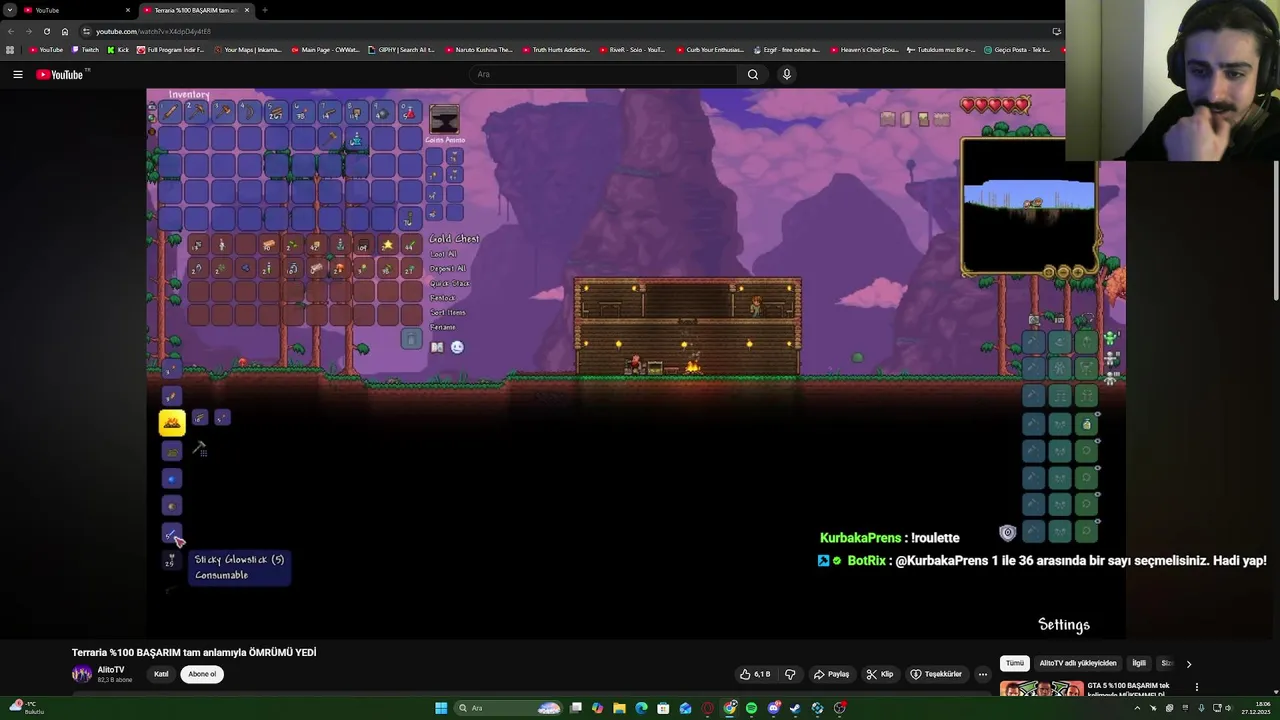Click the Sticky Glowstick crafting item
This screenshot has width=1280, height=720.
pyautogui.click(x=171, y=534)
